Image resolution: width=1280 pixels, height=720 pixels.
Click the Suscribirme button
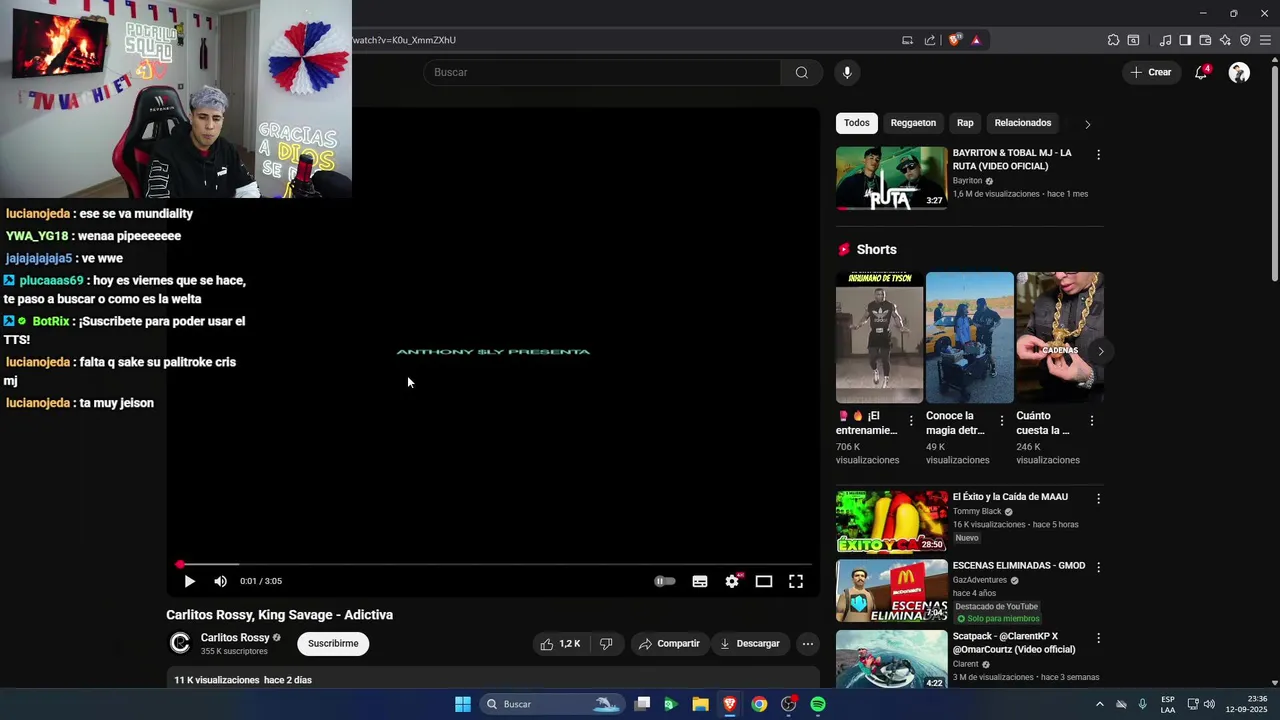[333, 644]
